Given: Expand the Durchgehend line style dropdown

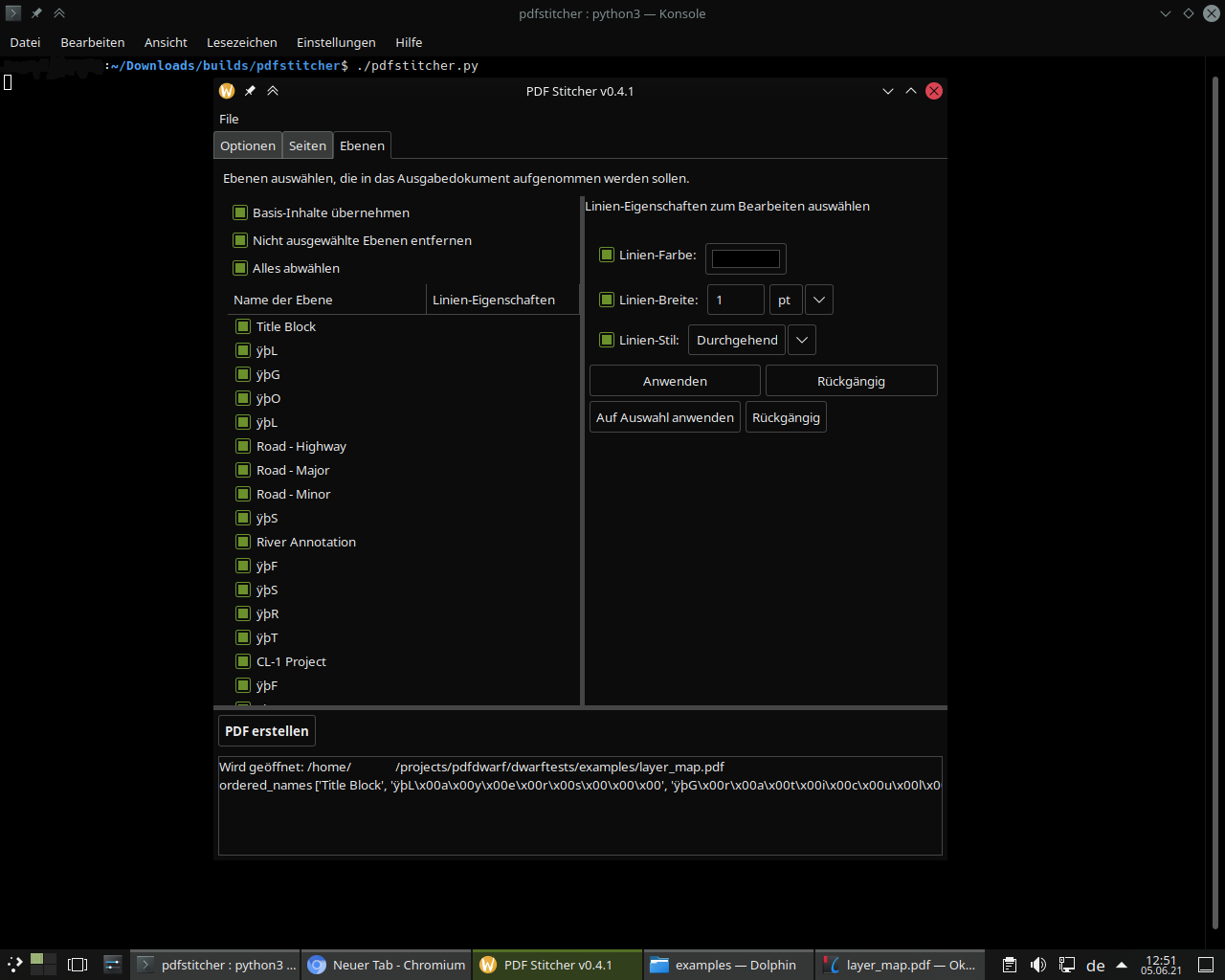Looking at the screenshot, I should tap(801, 340).
